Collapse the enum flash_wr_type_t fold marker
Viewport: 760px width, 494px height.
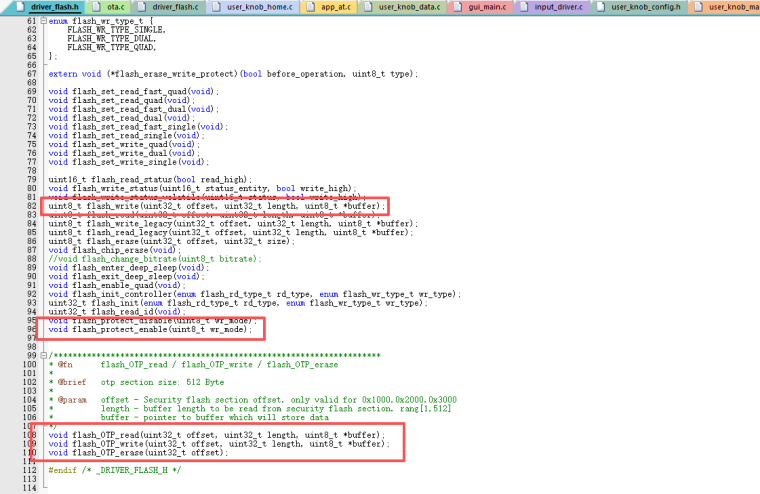click(43, 21)
